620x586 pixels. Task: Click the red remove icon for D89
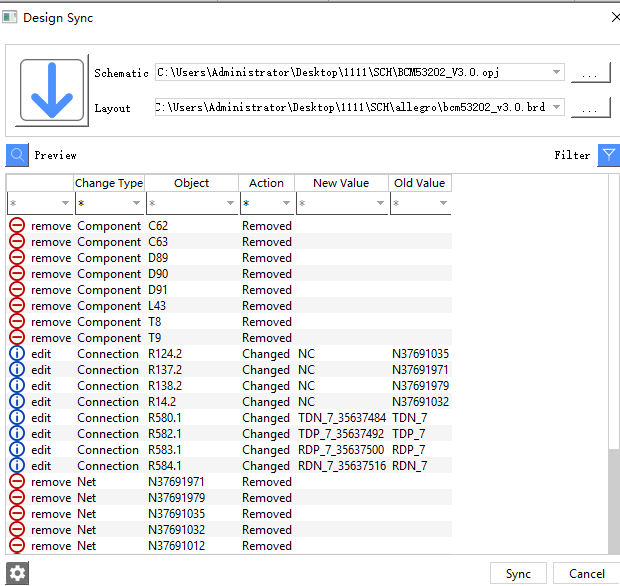(x=17, y=257)
